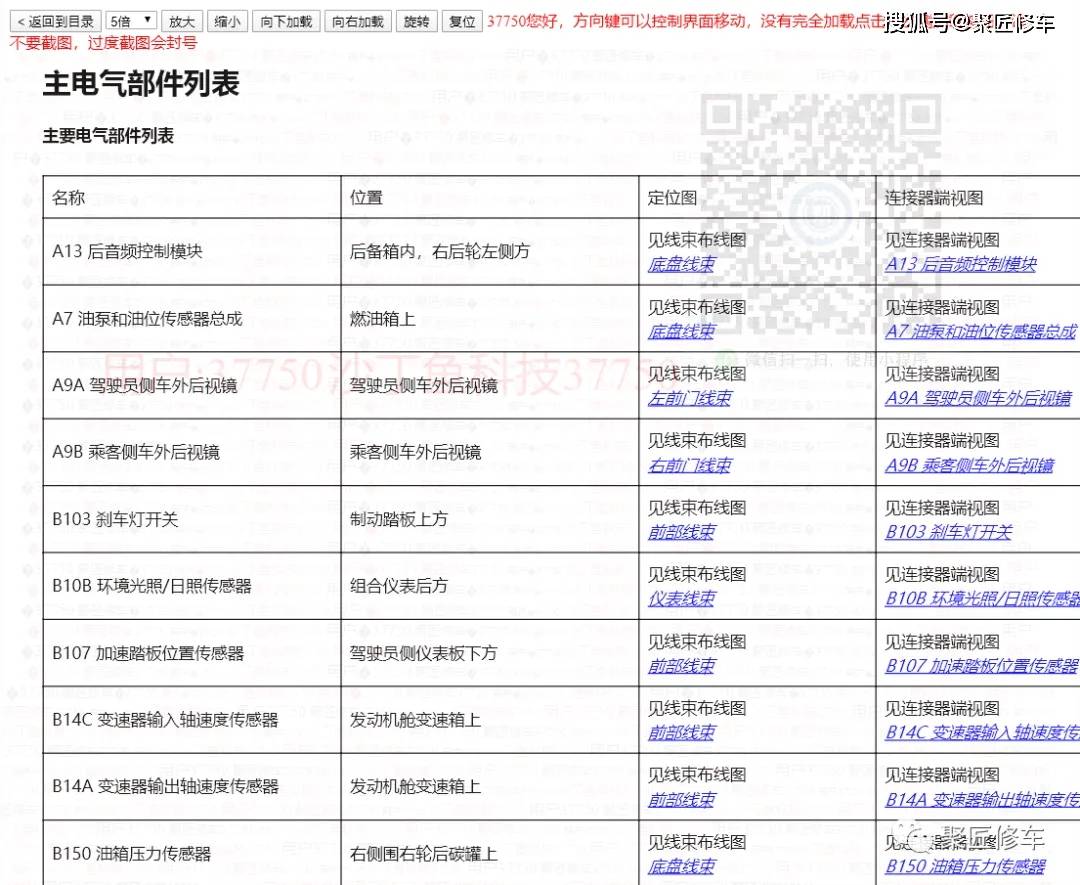Open A9A 驾驶员侧车外后视镜 connector link
The width and height of the screenshot is (1080, 885).
[977, 399]
